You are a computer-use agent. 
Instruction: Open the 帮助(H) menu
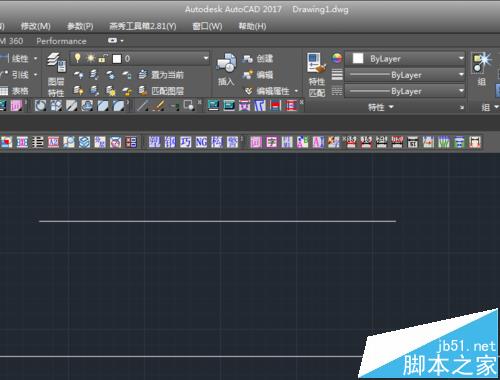(x=252, y=26)
